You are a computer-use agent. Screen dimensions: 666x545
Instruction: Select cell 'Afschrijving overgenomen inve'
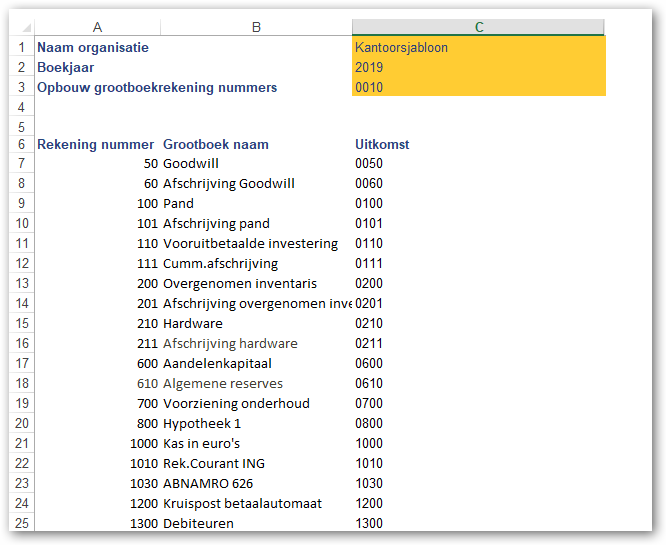pyautogui.click(x=257, y=303)
